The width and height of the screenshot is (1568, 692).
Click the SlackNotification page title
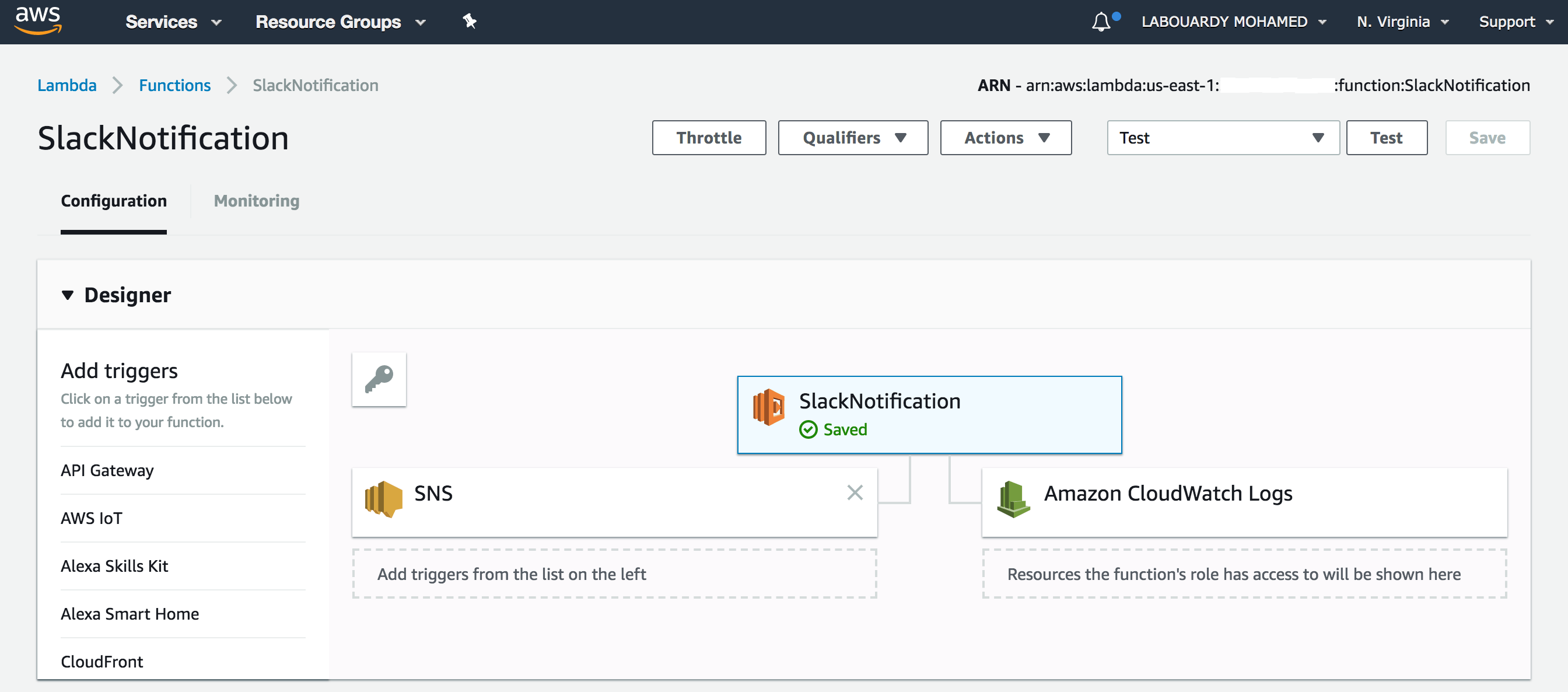163,138
